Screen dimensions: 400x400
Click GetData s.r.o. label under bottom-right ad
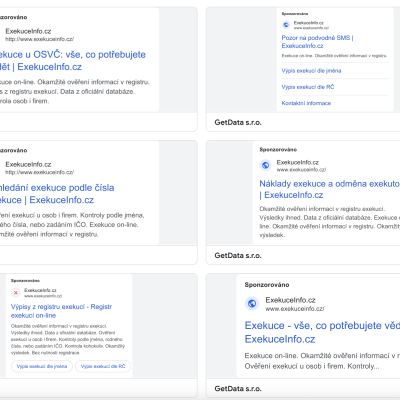tap(238, 388)
